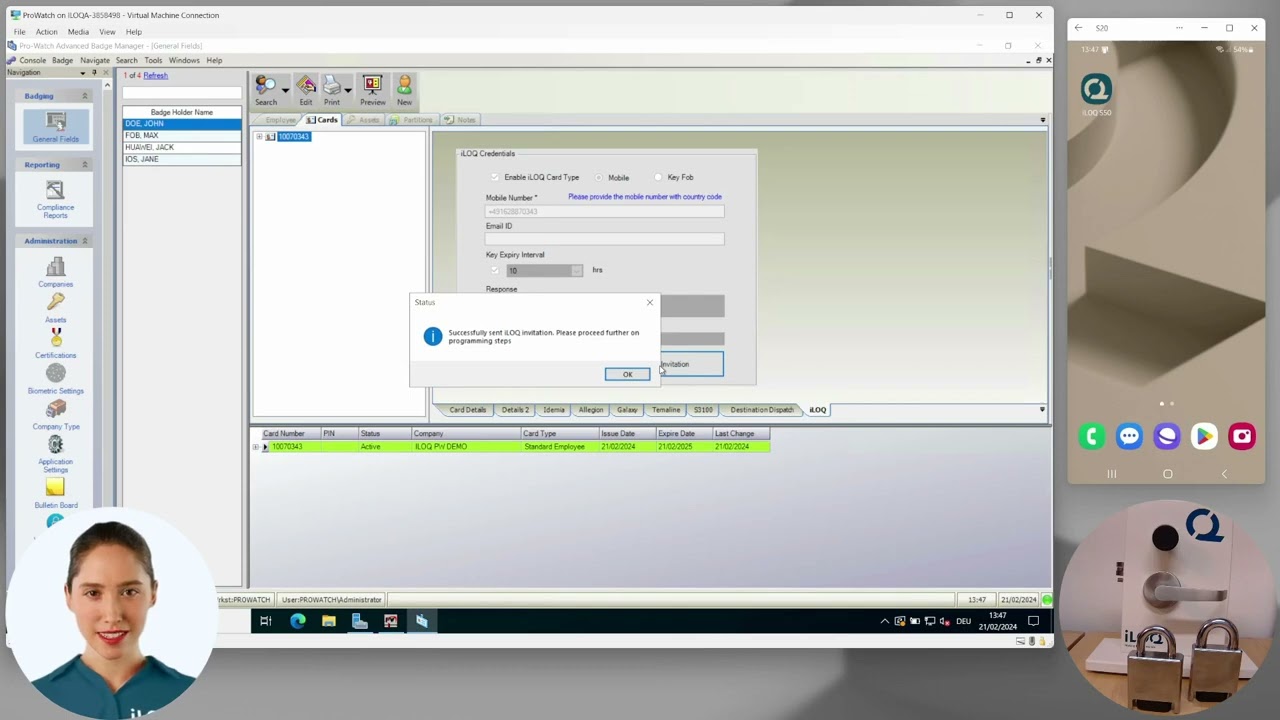1280x720 pixels.
Task: Select badge holder HUAWEI, JACK
Action: 181,147
